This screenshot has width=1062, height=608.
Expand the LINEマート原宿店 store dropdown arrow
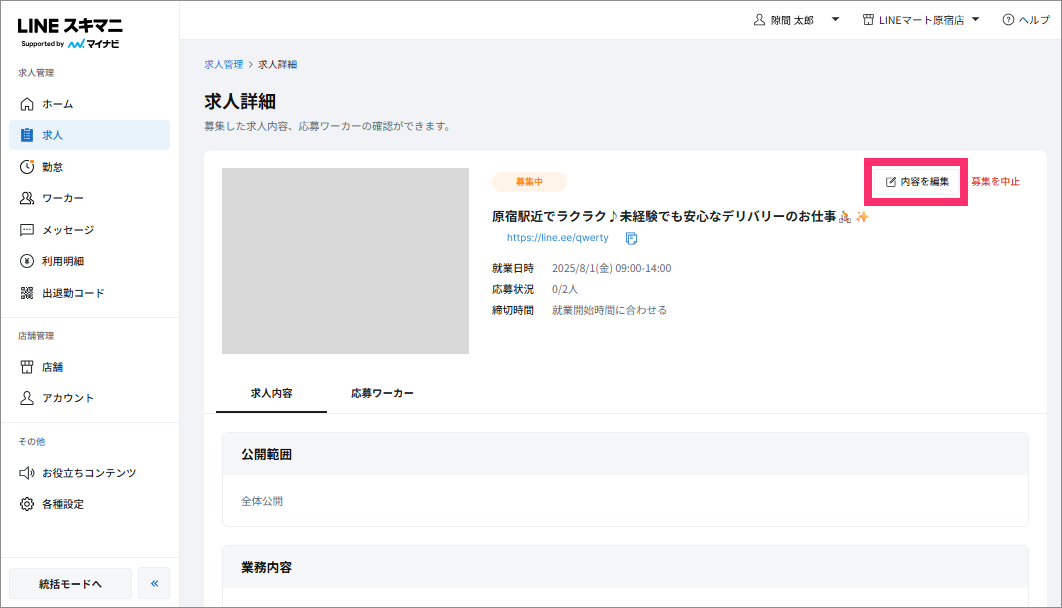point(975,20)
